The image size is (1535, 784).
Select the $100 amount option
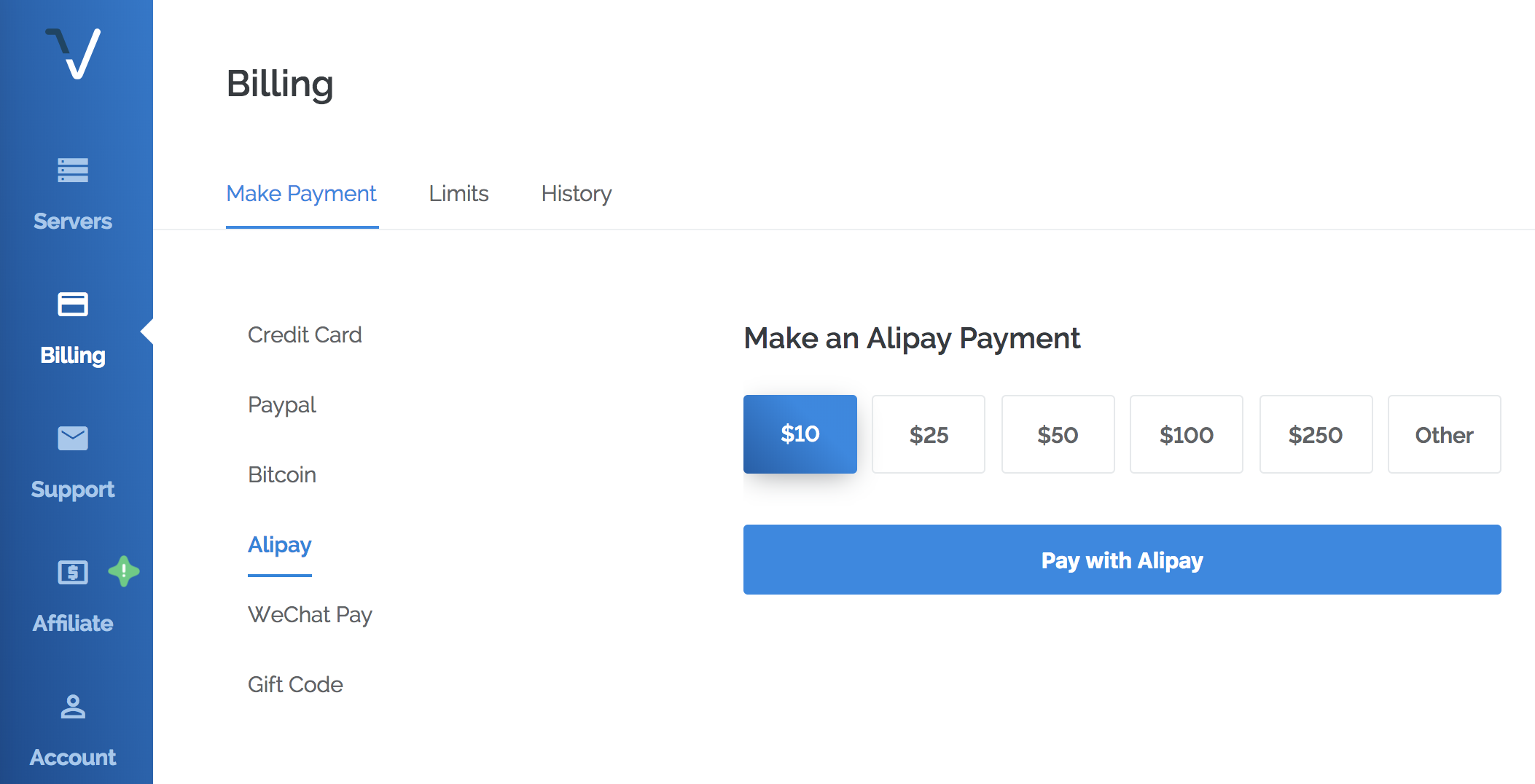pos(1186,435)
